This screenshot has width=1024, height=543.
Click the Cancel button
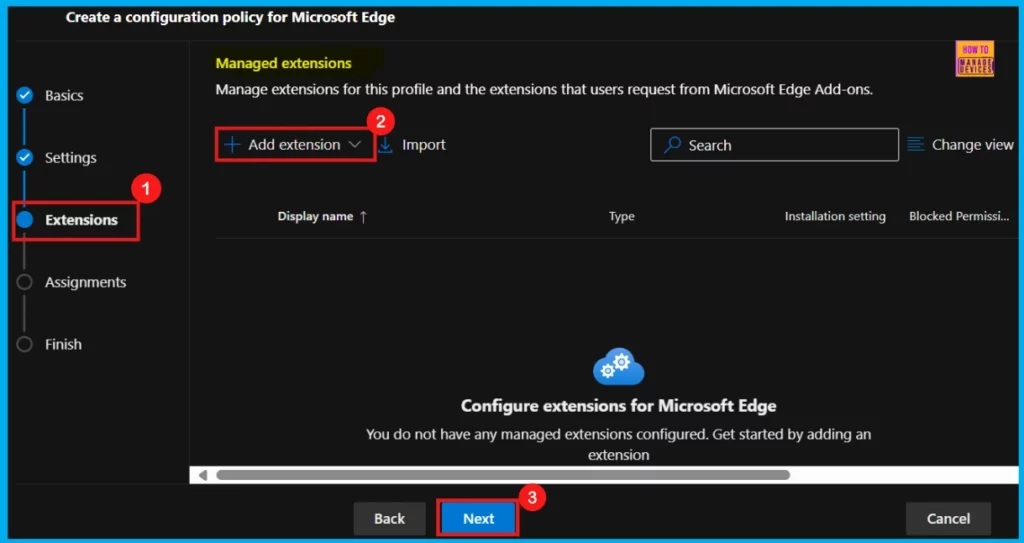[948, 519]
